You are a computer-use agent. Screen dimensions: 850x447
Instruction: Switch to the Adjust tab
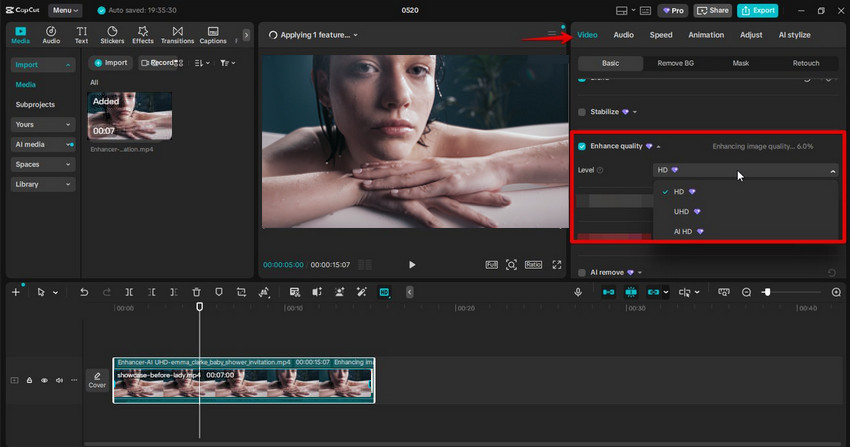(751, 35)
